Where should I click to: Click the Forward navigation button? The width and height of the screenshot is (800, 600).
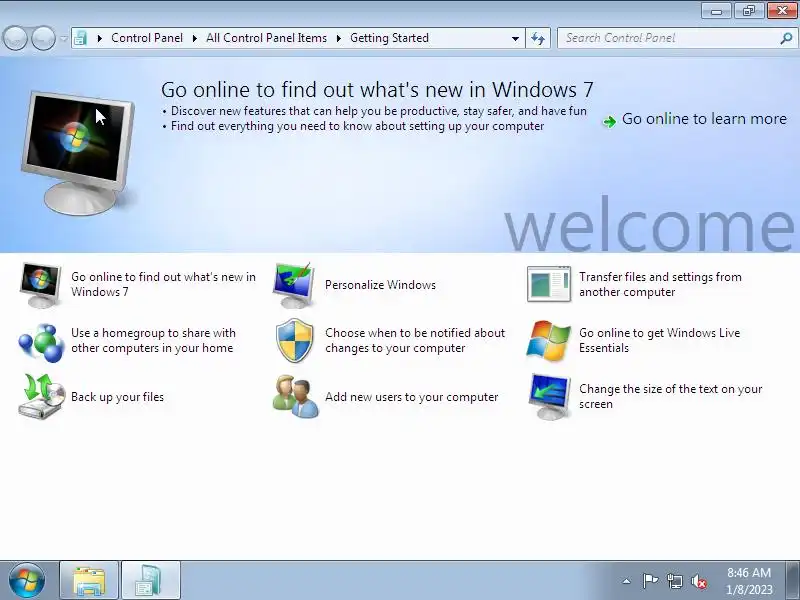click(x=43, y=38)
